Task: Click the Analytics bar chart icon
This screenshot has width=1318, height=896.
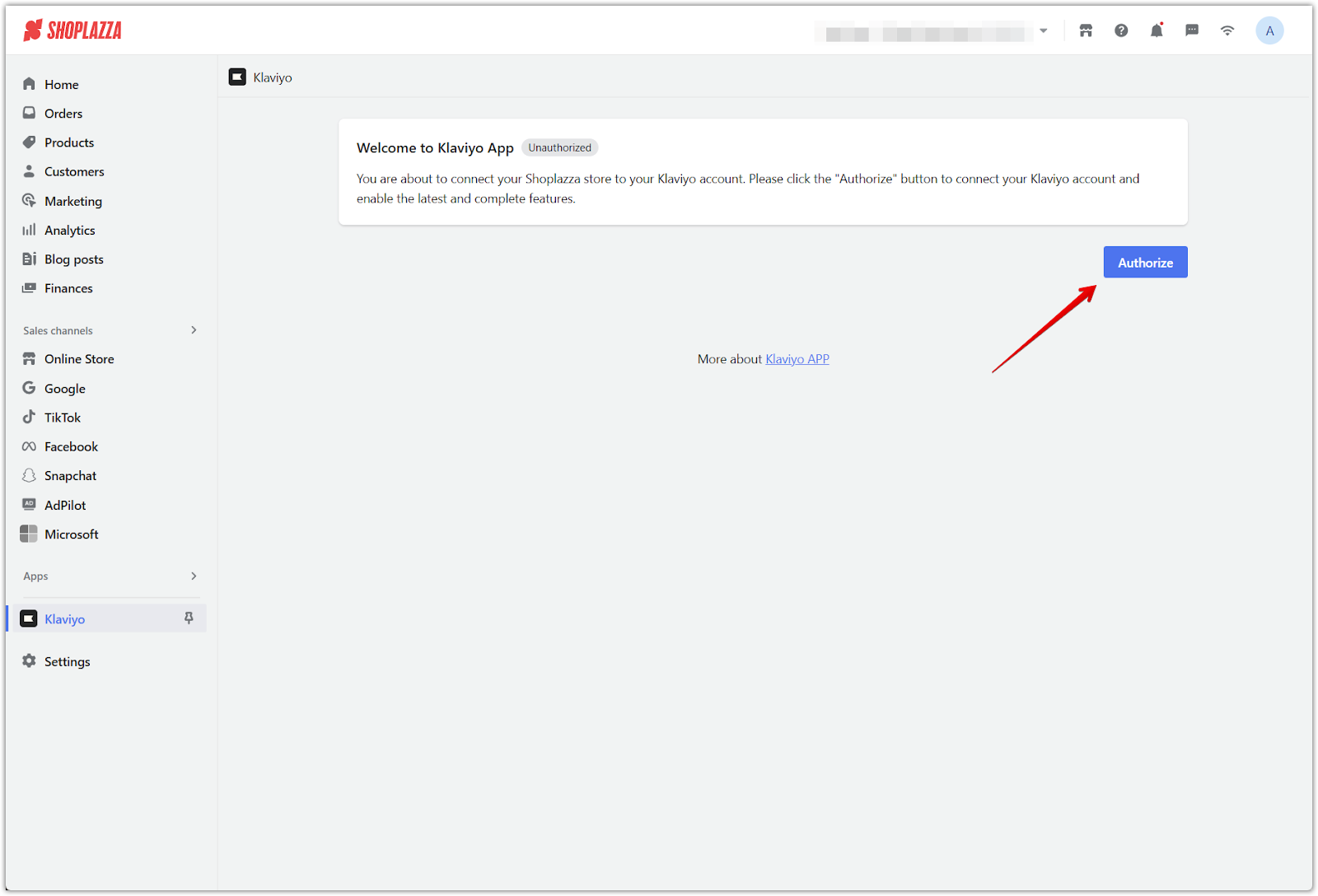Action: point(29,230)
